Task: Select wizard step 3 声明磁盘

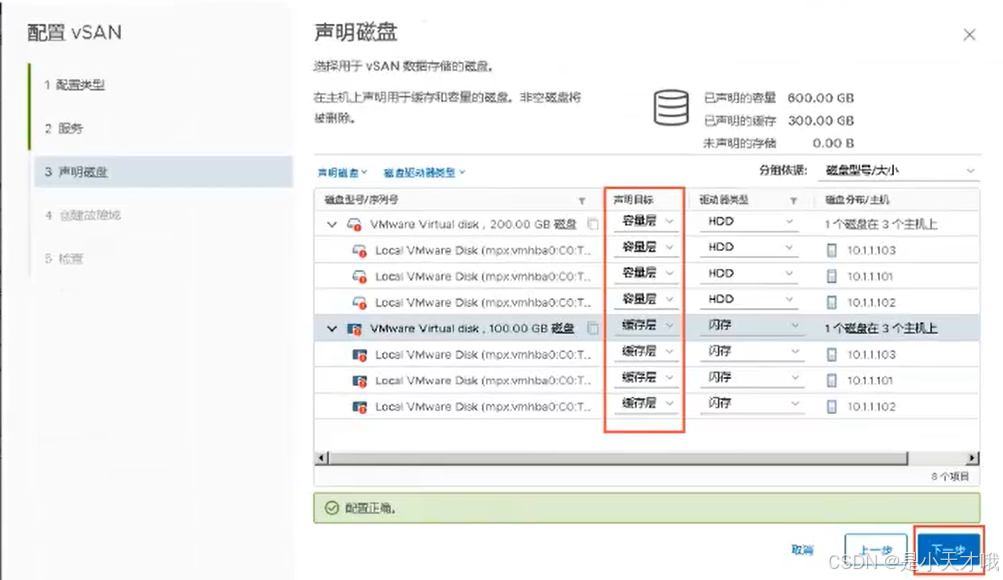Action: (163, 172)
